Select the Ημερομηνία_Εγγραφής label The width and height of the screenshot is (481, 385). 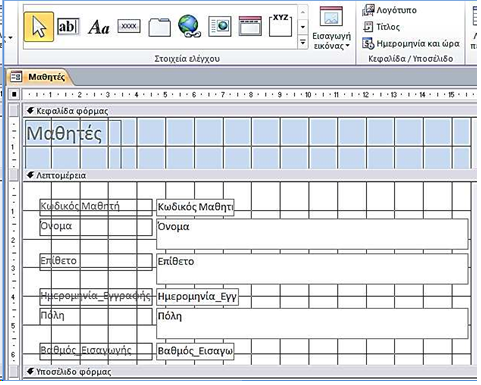96,297
